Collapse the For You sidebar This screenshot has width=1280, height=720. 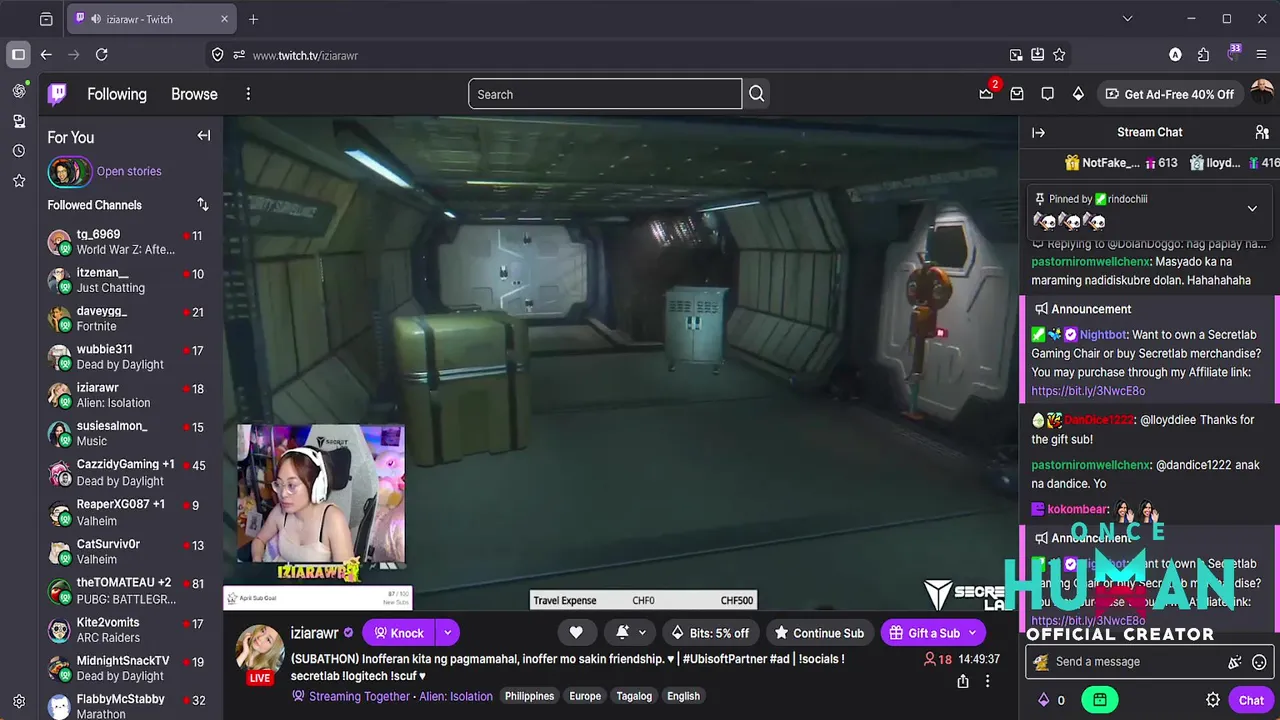click(204, 136)
